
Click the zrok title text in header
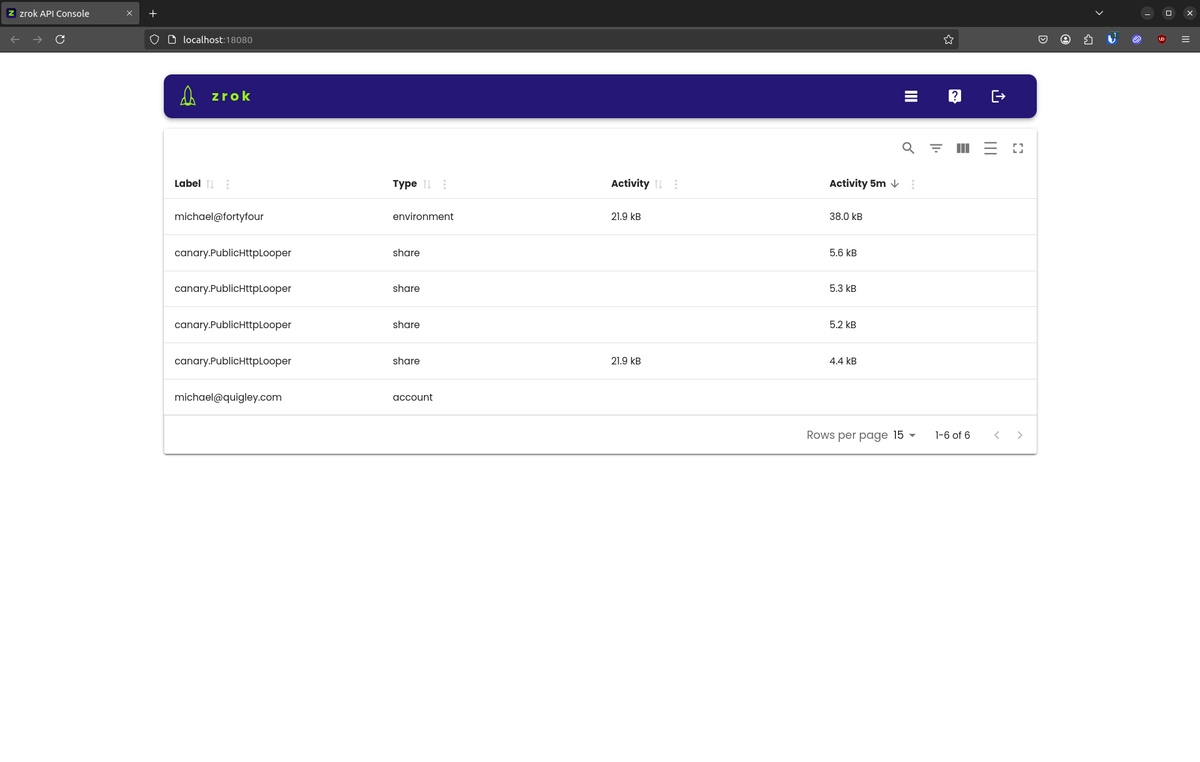231,96
